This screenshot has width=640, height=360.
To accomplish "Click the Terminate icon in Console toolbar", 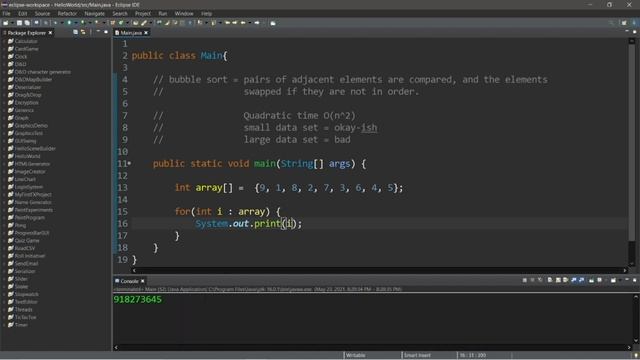I will [524, 280].
